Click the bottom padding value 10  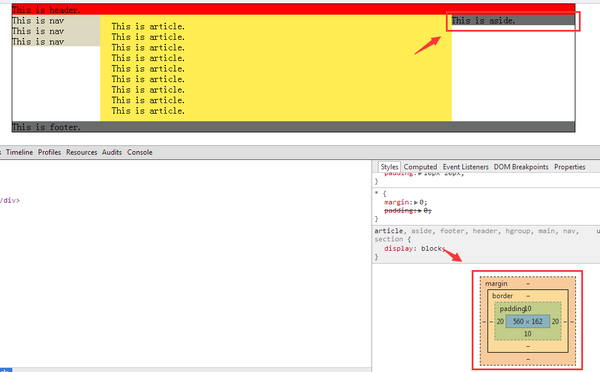pos(528,334)
